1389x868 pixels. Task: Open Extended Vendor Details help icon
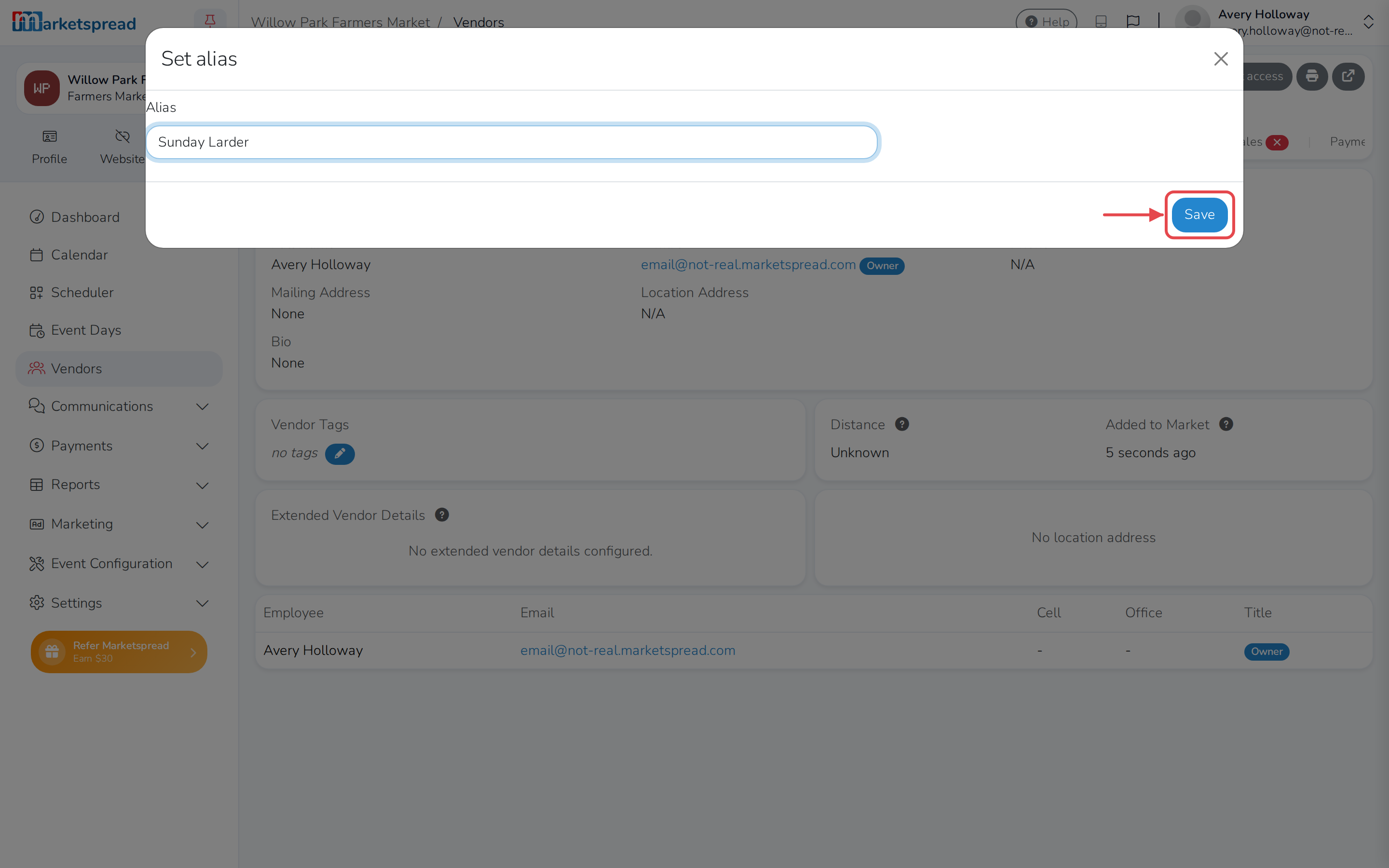pos(441,515)
